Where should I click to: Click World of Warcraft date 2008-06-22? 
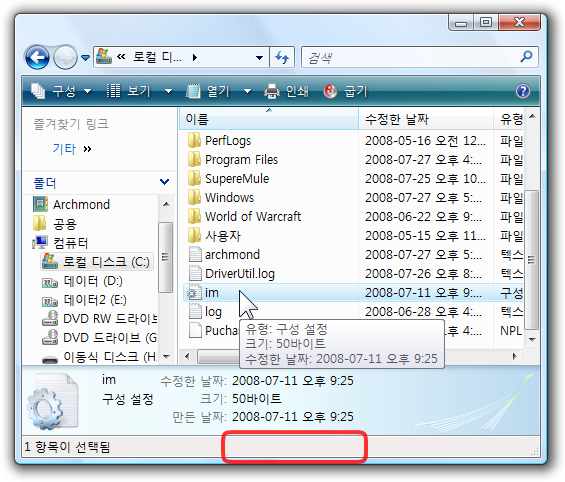(x=423, y=217)
